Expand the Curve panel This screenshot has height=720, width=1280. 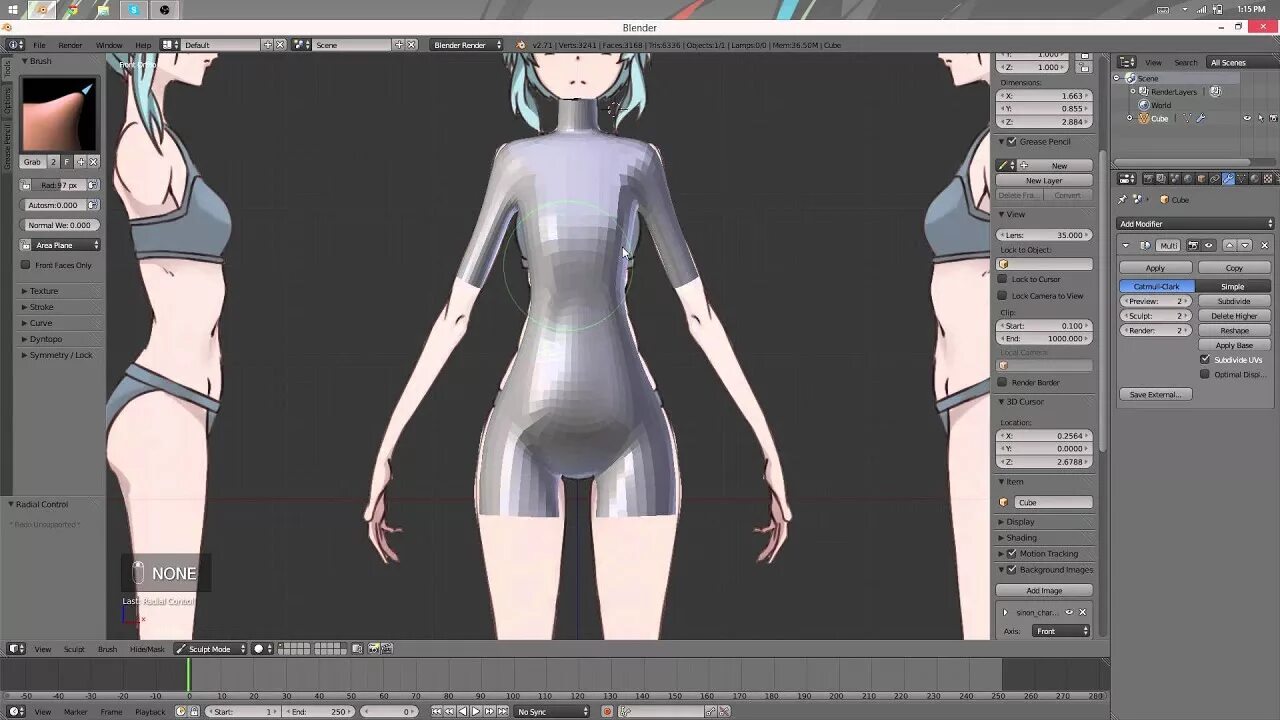40,323
